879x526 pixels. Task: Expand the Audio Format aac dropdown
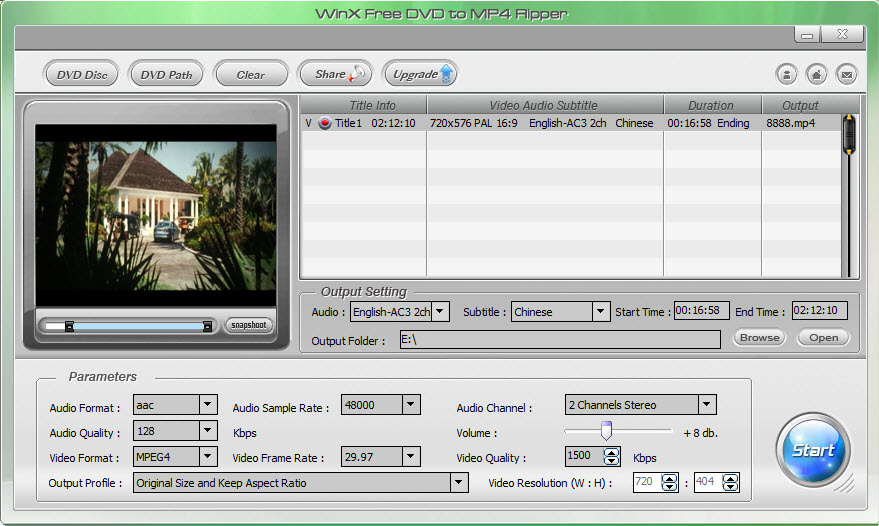(x=208, y=404)
